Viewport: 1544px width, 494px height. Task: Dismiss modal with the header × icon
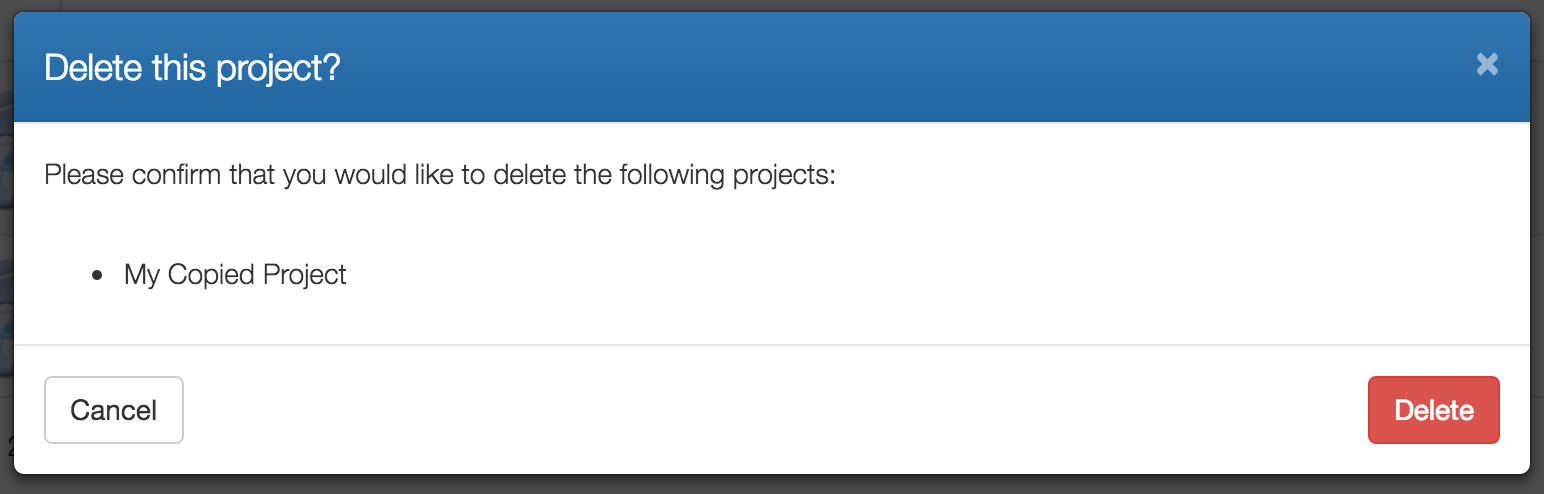tap(1487, 65)
